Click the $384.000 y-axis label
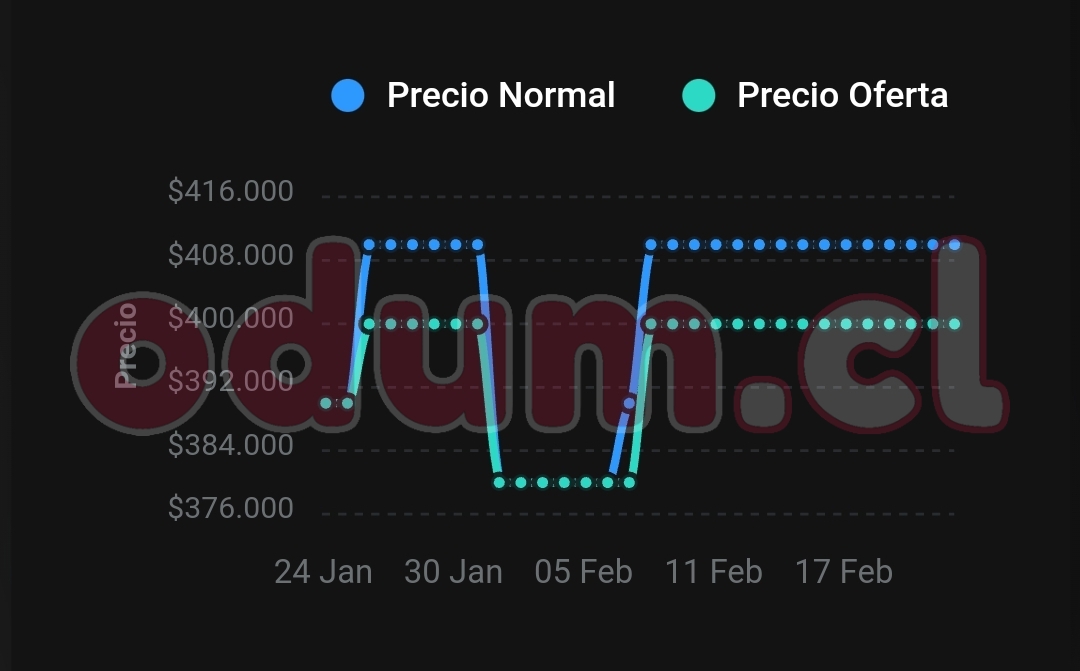This screenshot has width=1080, height=671. tap(231, 444)
